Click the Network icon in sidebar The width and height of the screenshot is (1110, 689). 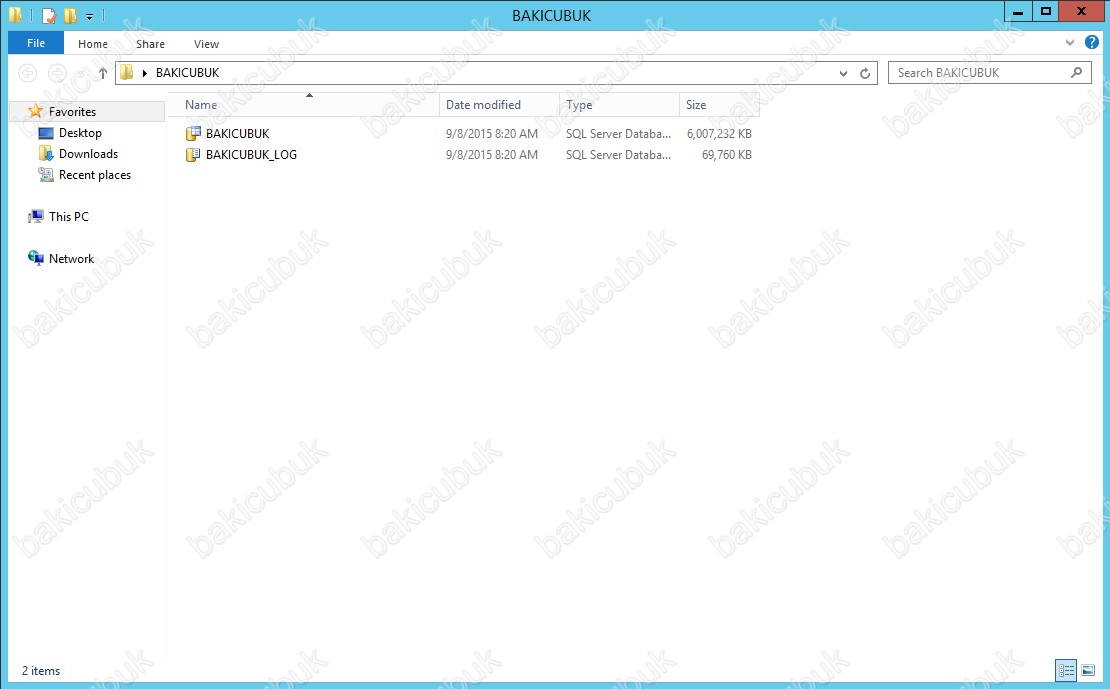click(x=35, y=258)
